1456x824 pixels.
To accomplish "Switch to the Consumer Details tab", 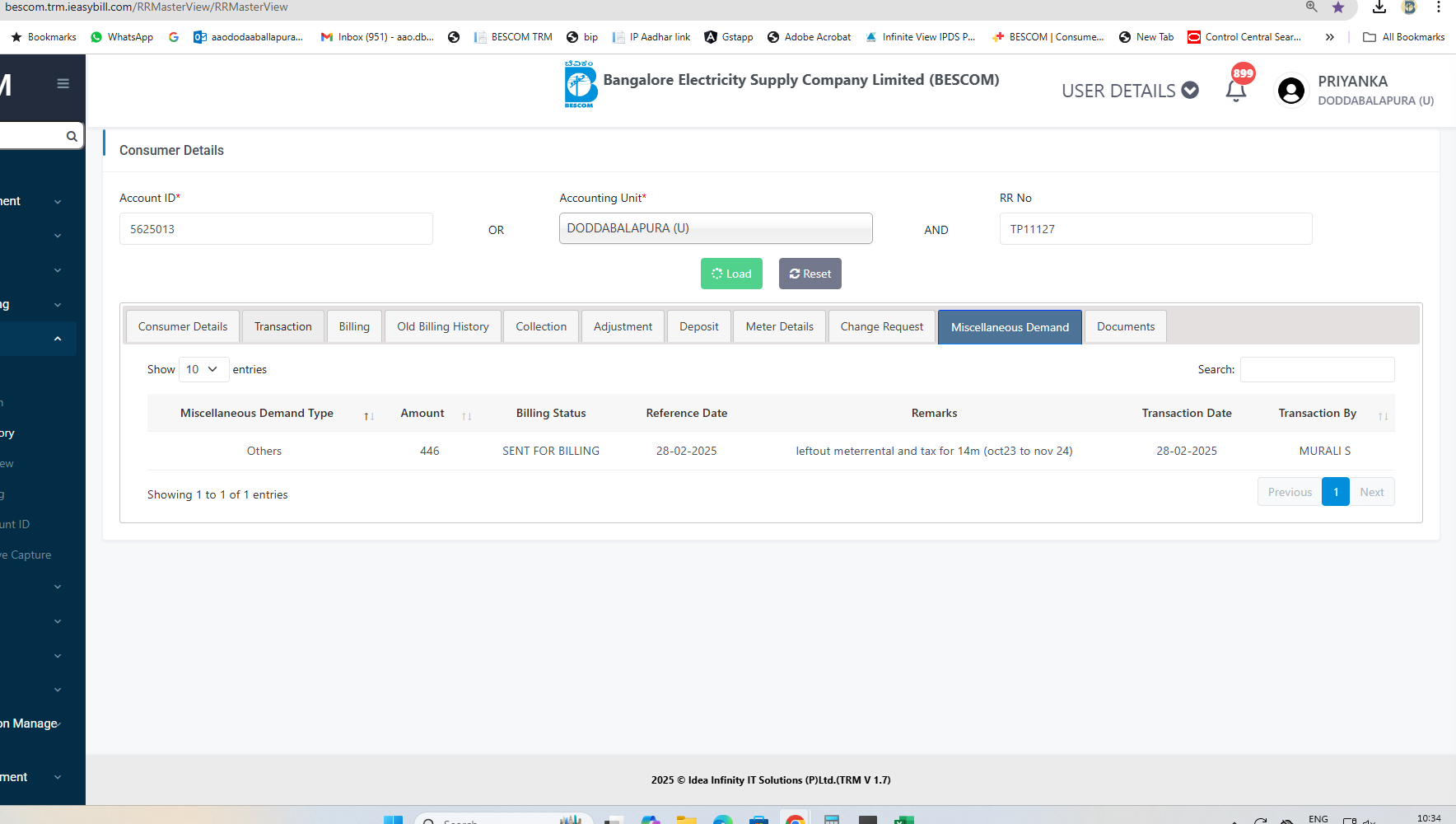I will pos(183,326).
